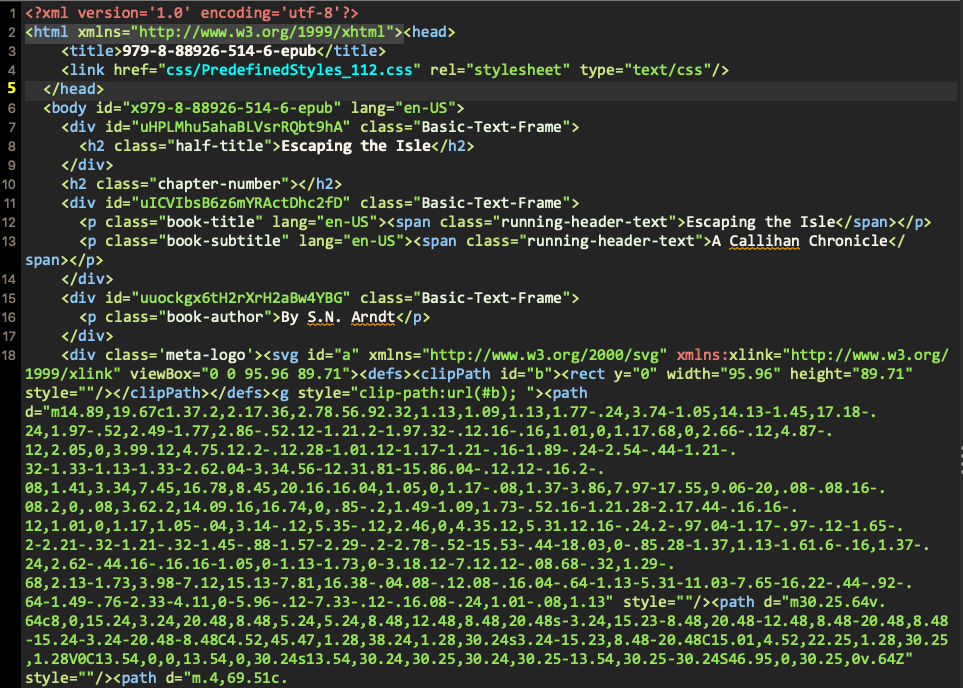Click the underlined author name Arndt
The width and height of the screenshot is (963, 688).
[373, 317]
